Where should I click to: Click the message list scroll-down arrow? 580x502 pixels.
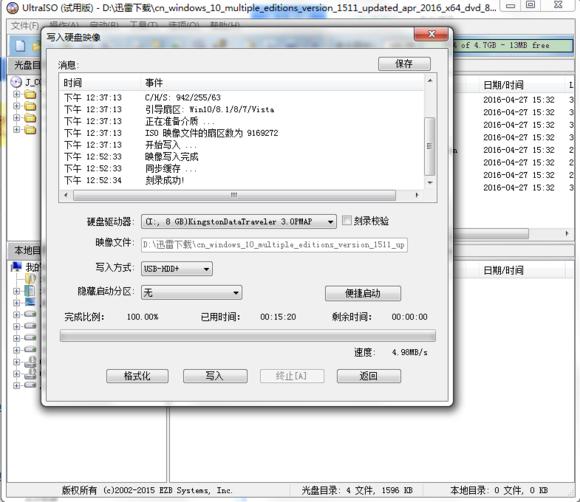tap(429, 182)
